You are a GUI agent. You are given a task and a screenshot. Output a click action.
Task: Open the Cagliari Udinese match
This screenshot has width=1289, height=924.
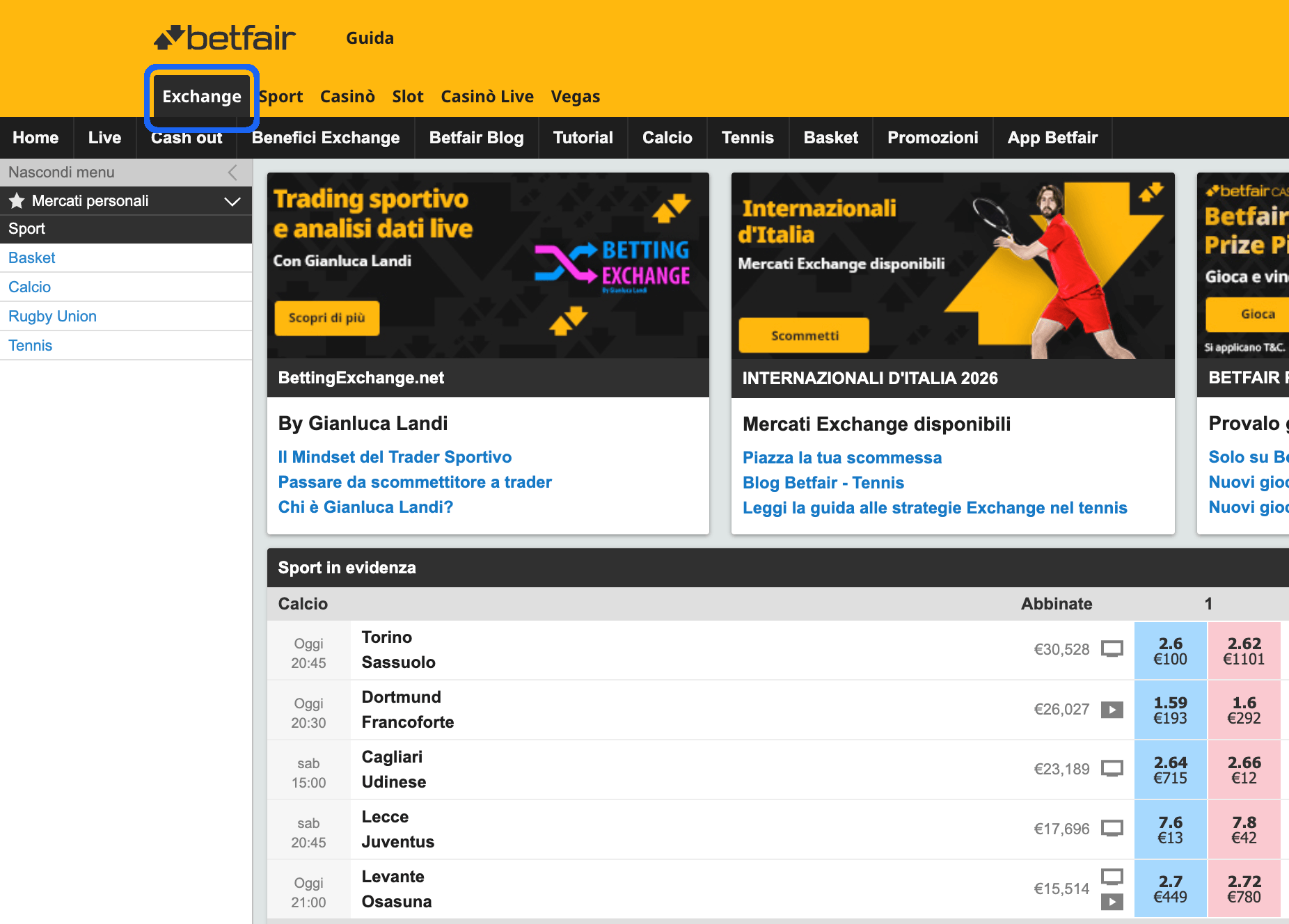point(393,770)
